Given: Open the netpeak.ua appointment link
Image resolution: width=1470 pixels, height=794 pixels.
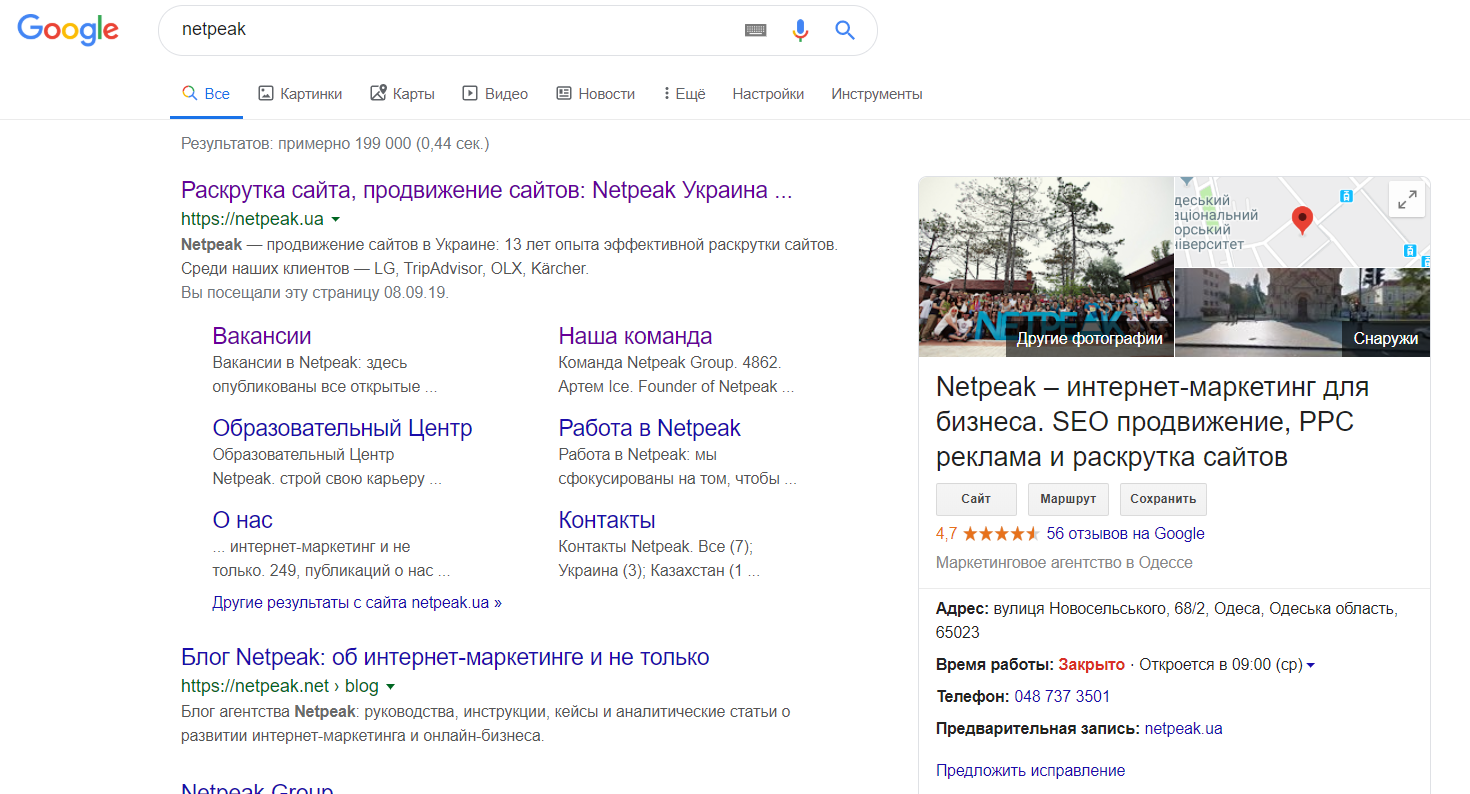Looking at the screenshot, I should pyautogui.click(x=1183, y=729).
